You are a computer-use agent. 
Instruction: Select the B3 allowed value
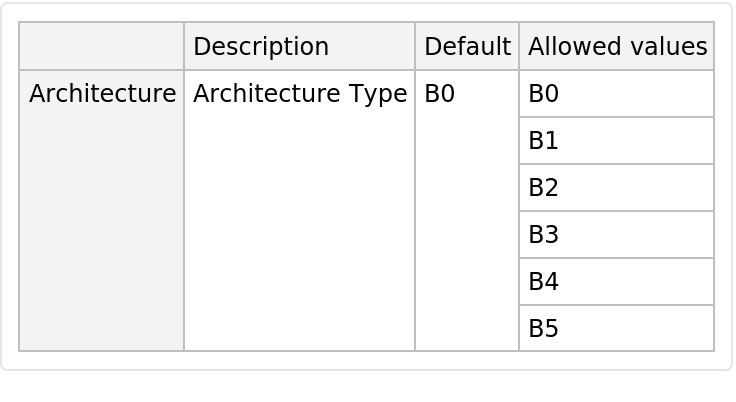coord(543,235)
